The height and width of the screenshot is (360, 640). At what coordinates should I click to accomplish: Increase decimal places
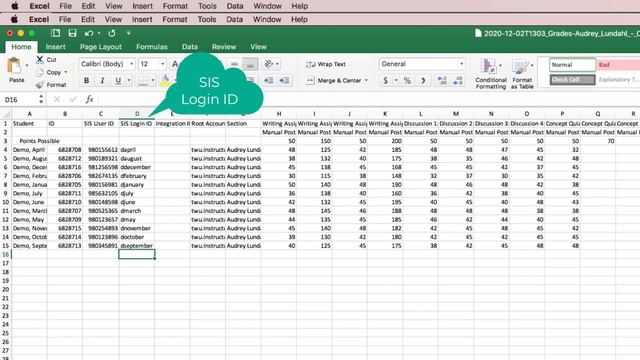442,80
